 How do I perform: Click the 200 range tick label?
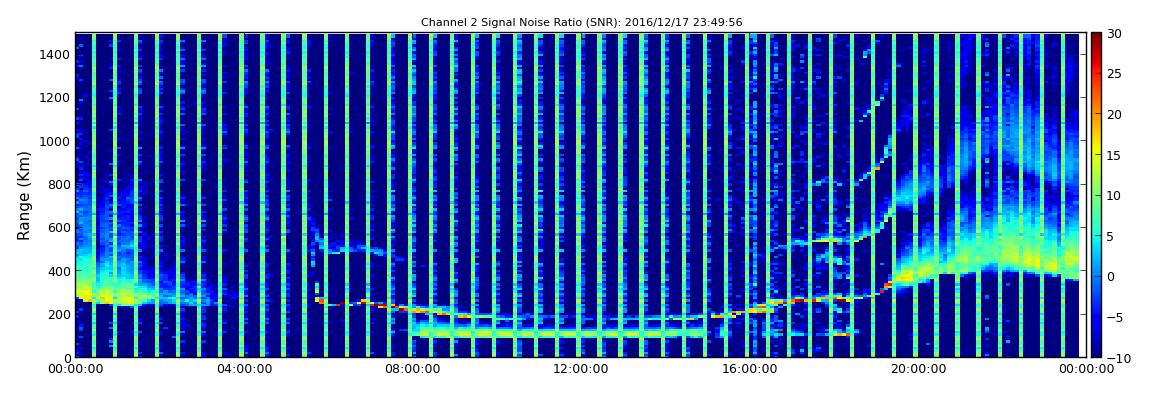59,314
